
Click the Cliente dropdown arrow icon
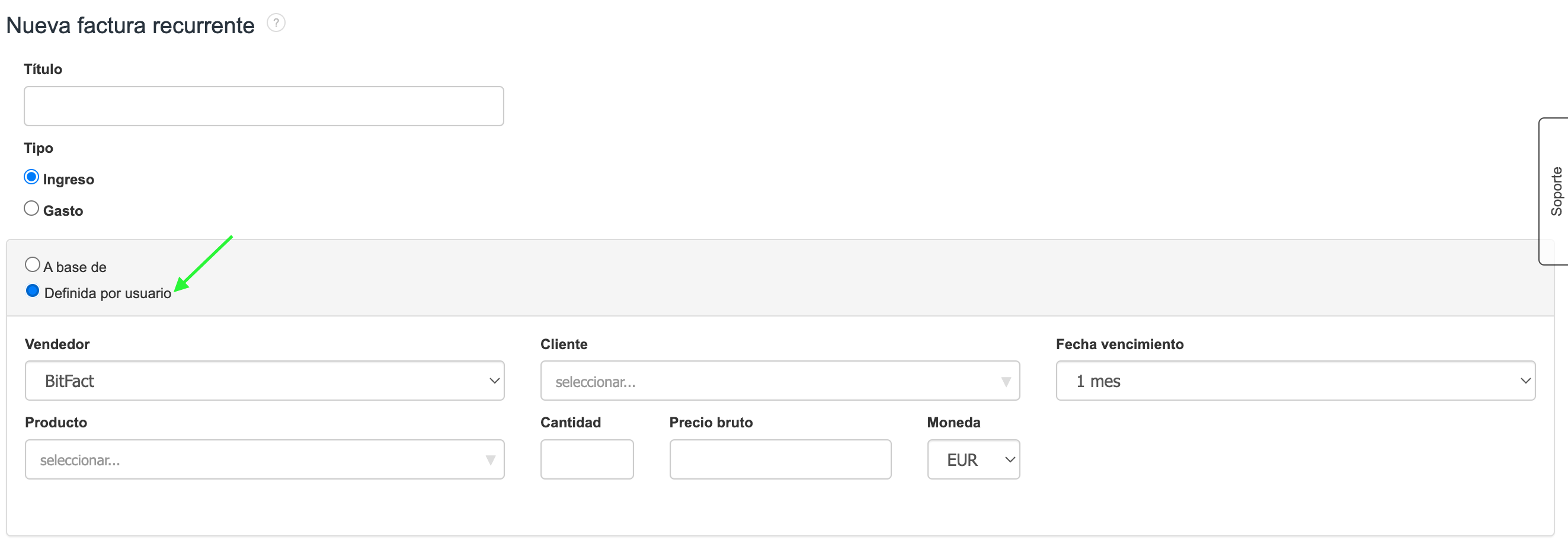point(1006,382)
